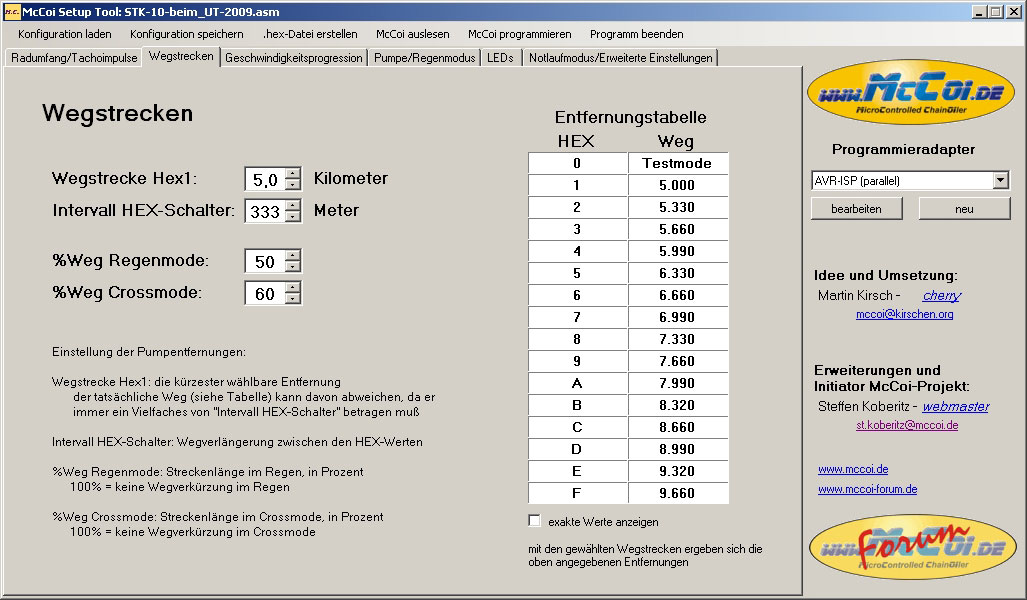The image size is (1027, 600).
Task: Select the 6.660 distance cell
Action: pyautogui.click(x=677, y=295)
